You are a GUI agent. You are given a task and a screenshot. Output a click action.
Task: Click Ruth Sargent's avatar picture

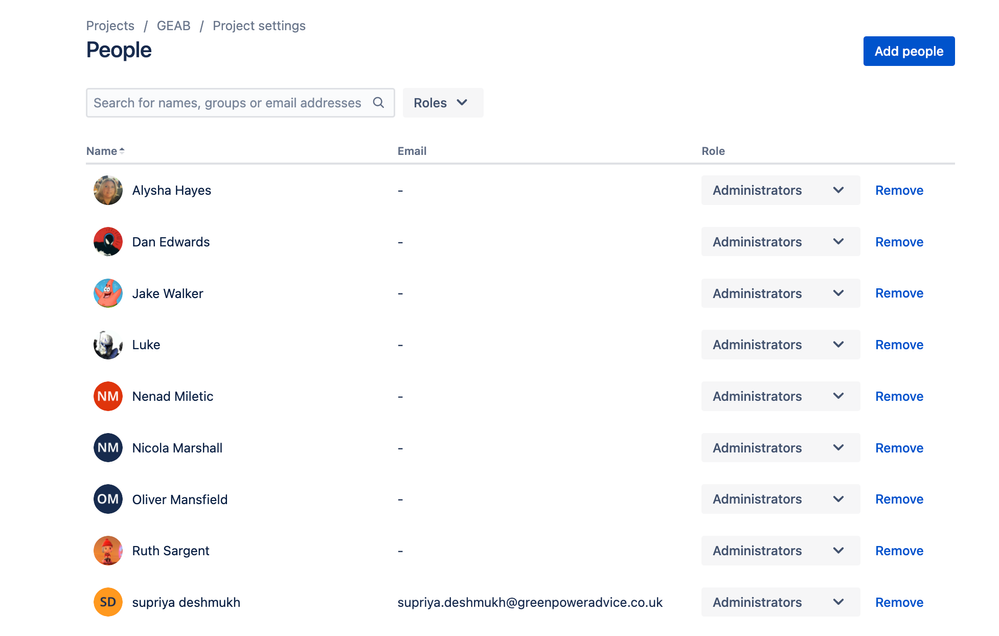tap(107, 550)
